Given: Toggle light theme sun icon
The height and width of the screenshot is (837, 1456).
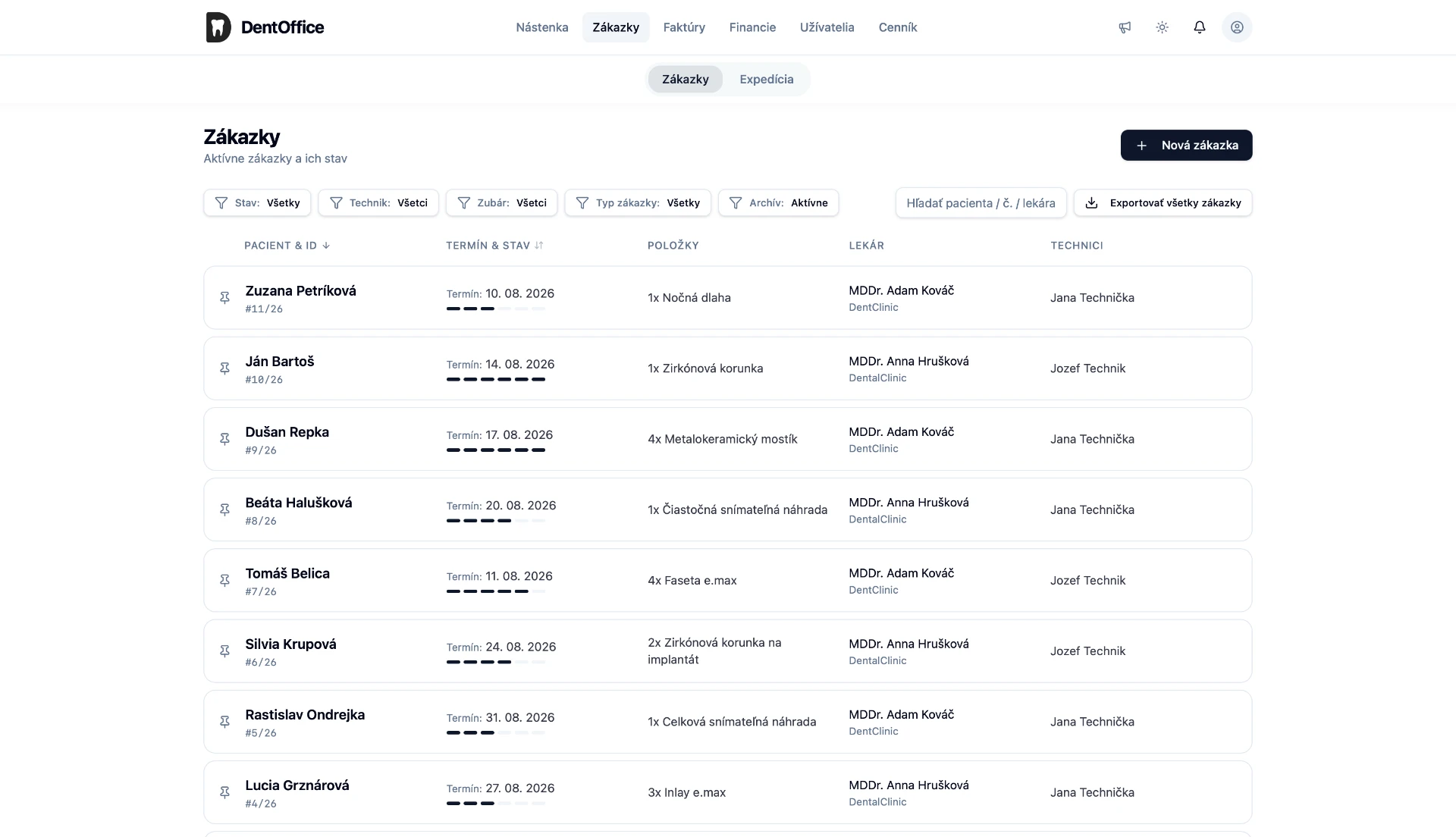Looking at the screenshot, I should click(1162, 27).
